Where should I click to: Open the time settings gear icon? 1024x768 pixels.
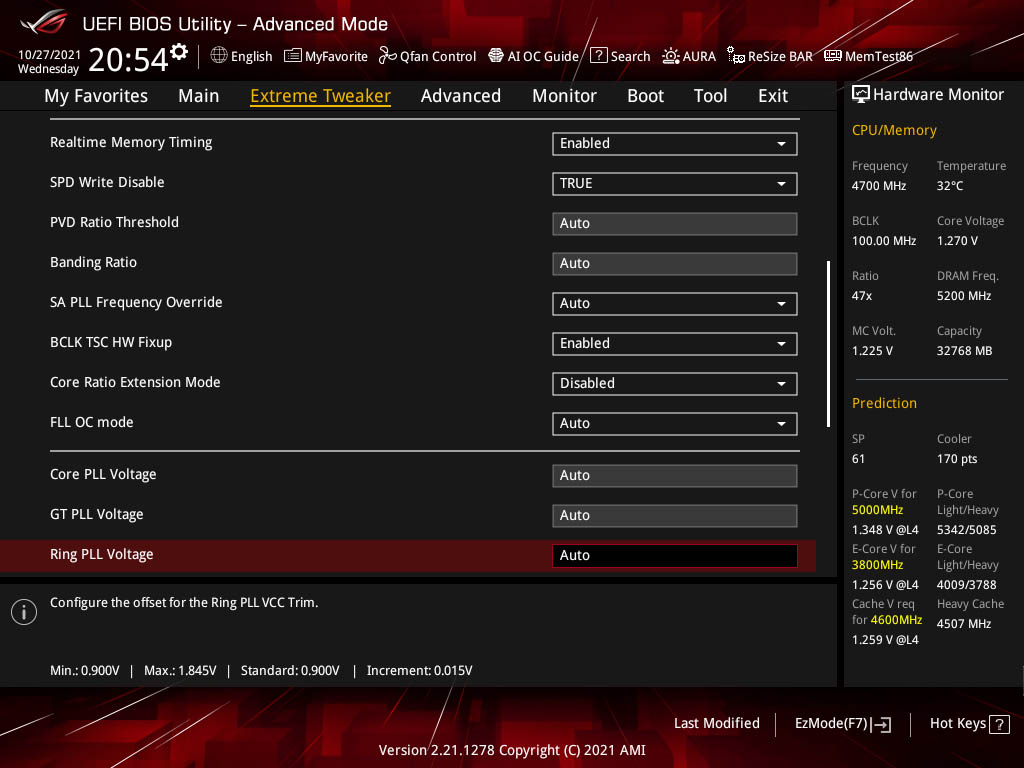179,52
